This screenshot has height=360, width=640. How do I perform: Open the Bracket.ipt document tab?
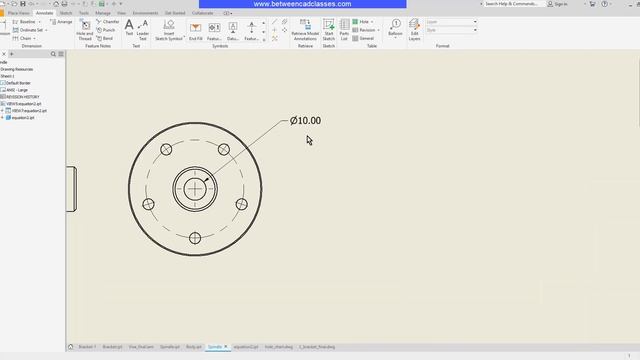[x=112, y=347]
